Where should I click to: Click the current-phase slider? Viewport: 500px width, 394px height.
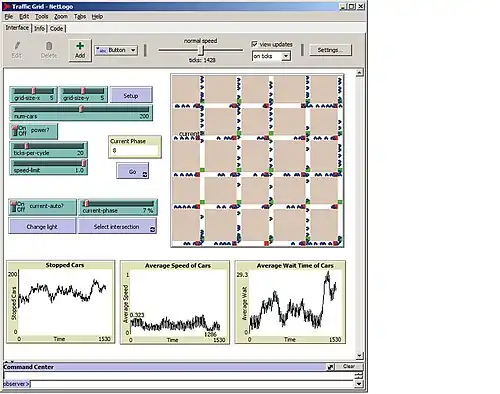118,207
